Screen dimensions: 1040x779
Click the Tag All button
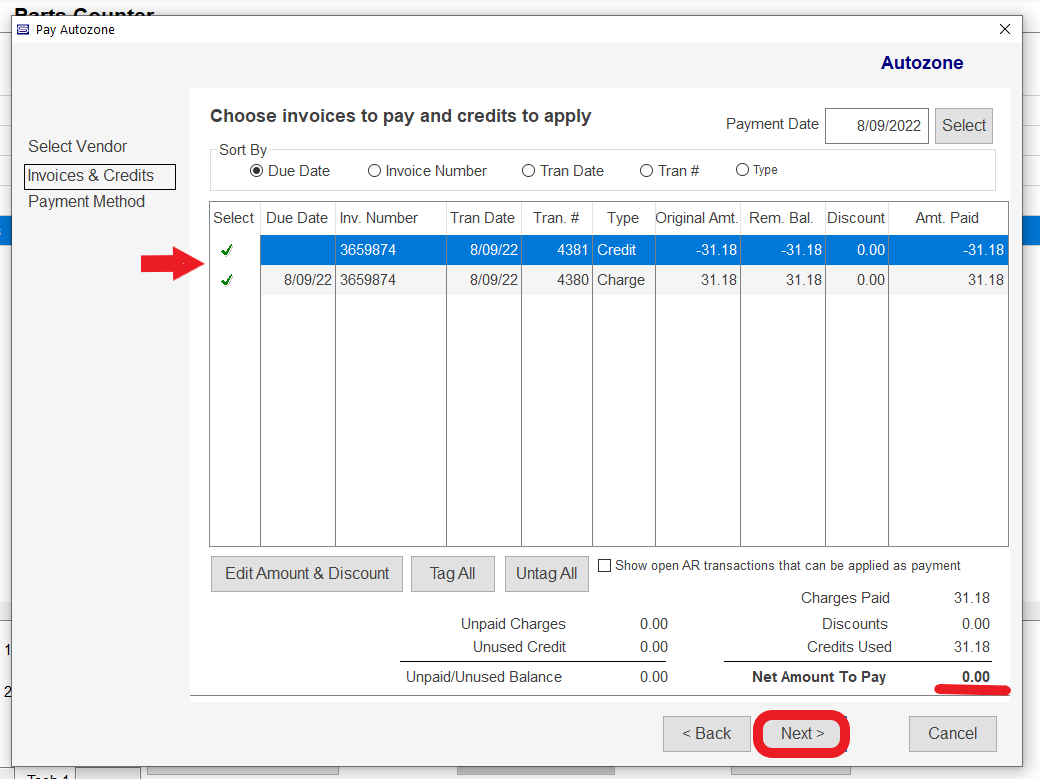point(452,573)
